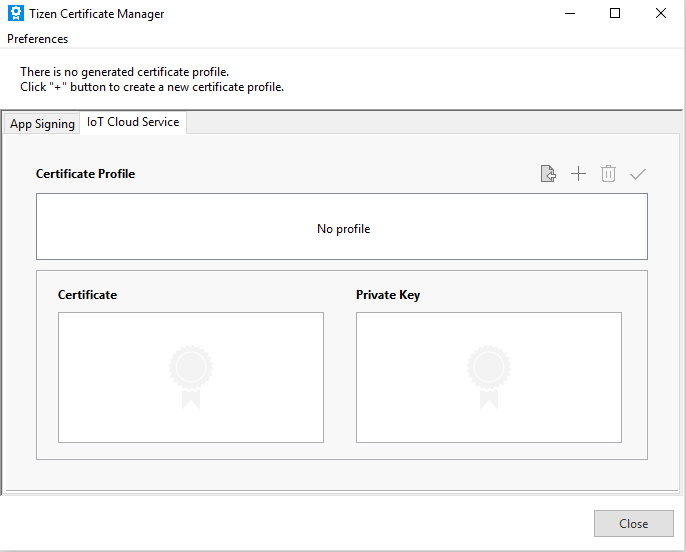686x552 pixels.
Task: Click the import certificate profile icon
Action: click(548, 174)
